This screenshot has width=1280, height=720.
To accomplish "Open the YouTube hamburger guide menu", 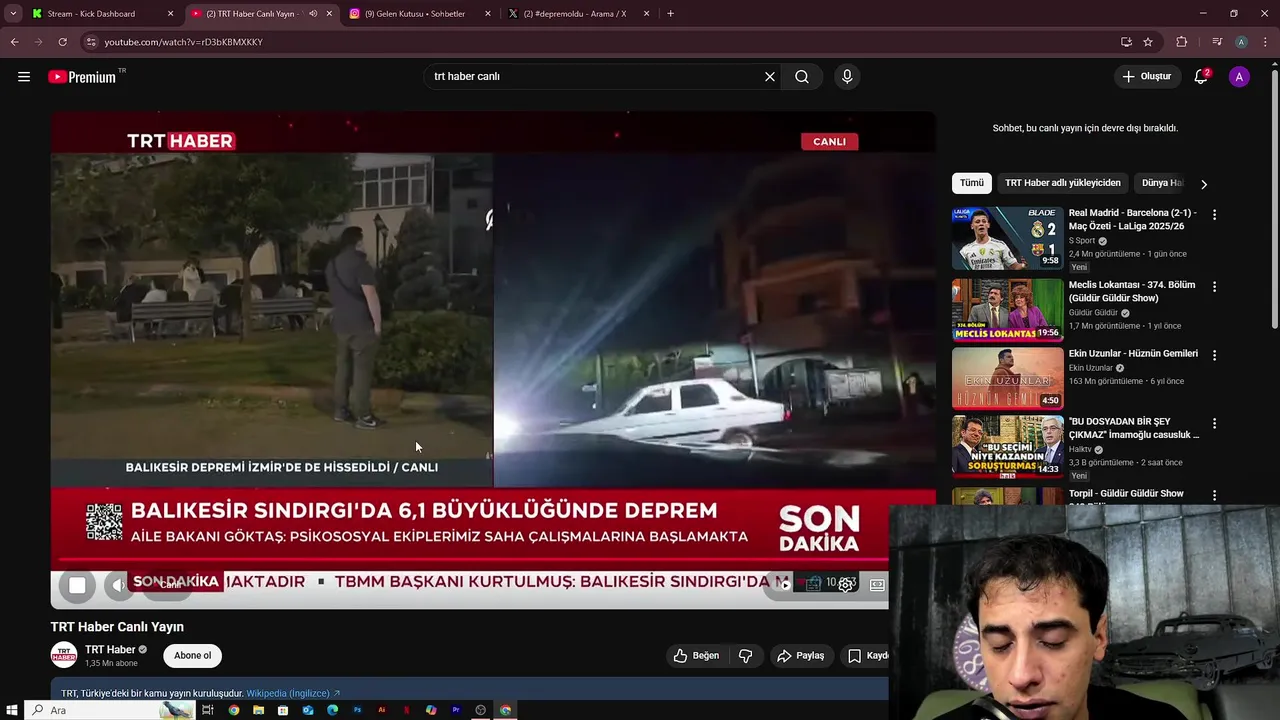I will tap(24, 77).
